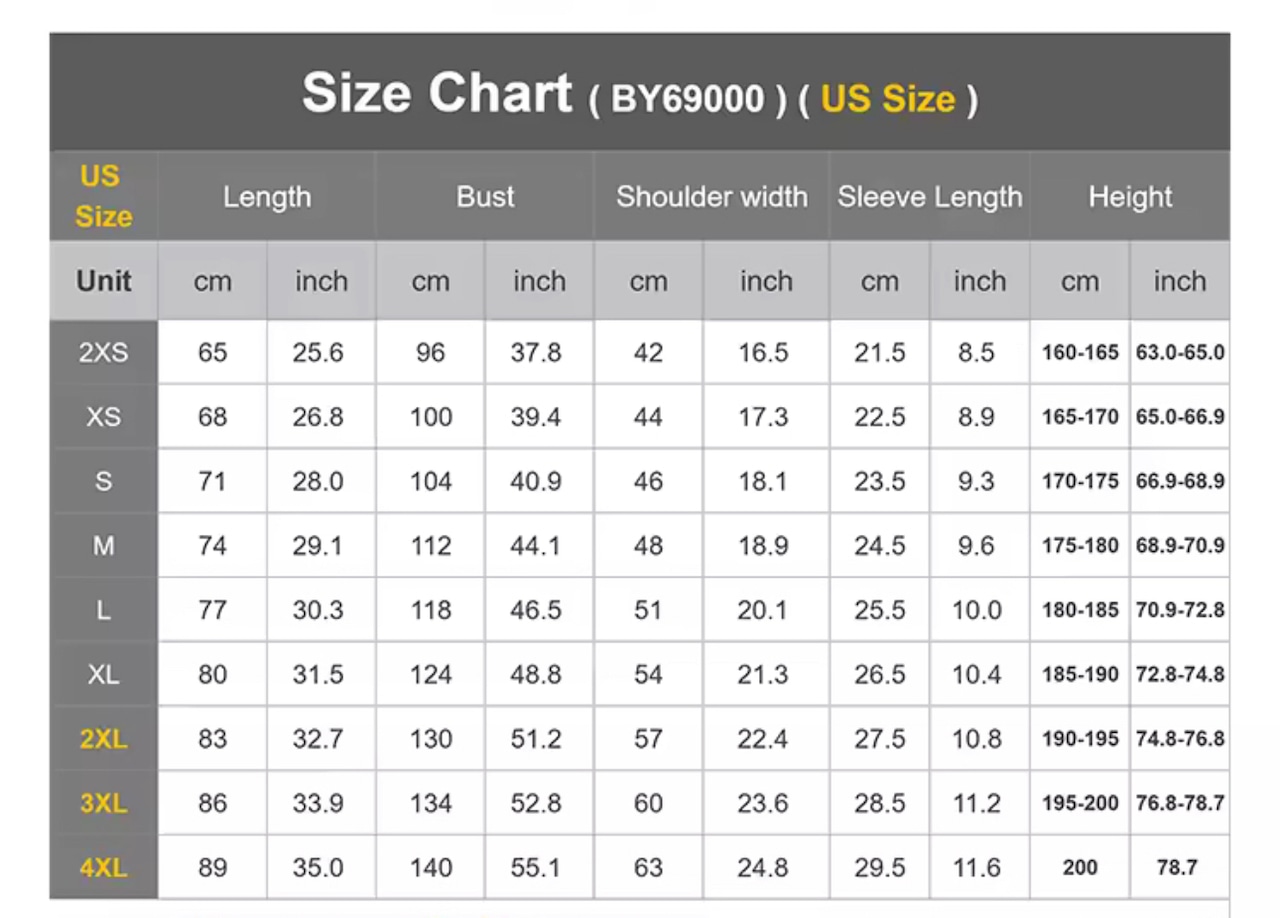This screenshot has width=1280, height=918.
Task: Click the L size length value 77
Action: (x=212, y=610)
